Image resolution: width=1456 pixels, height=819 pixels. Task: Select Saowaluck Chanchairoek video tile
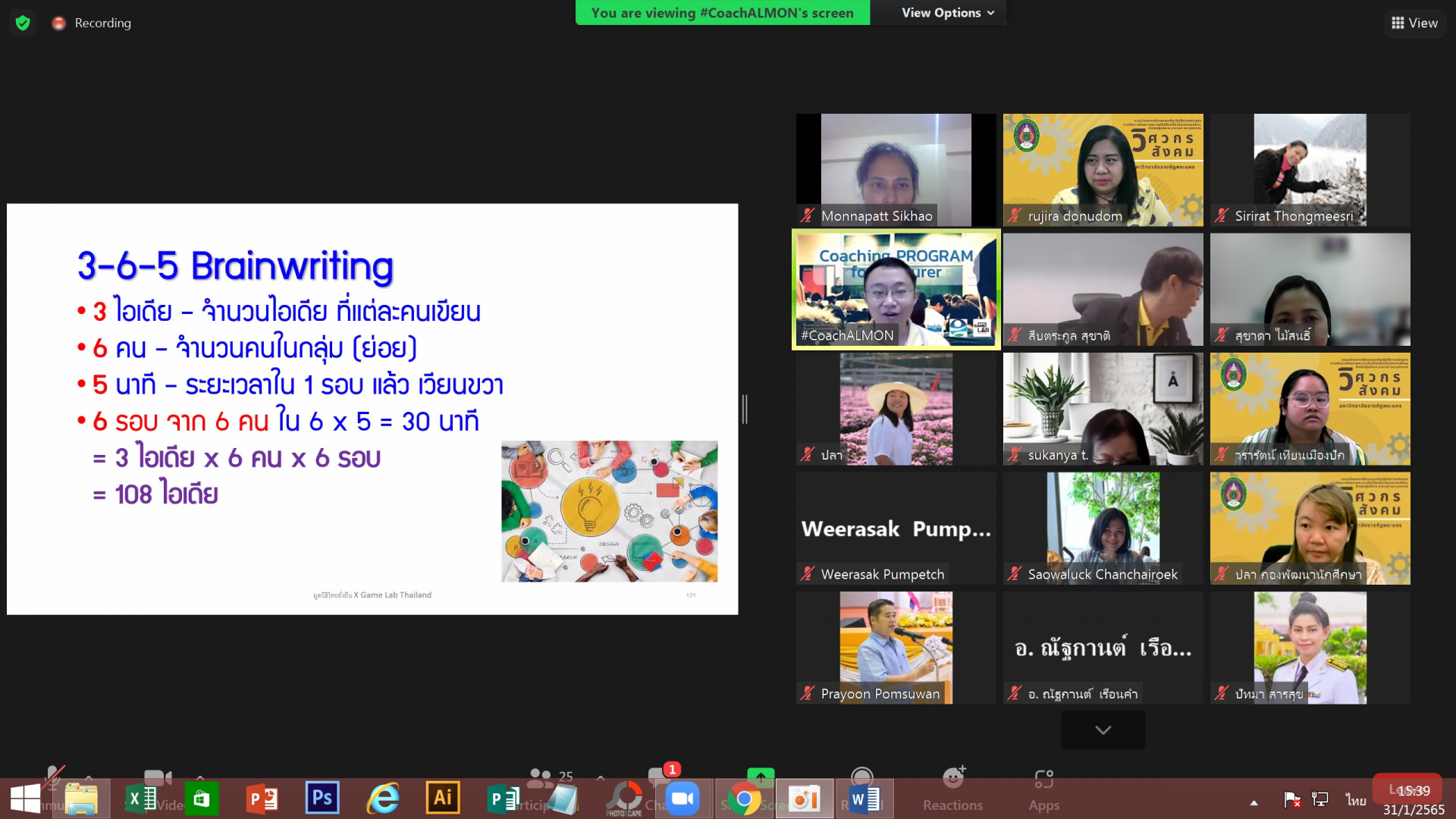(x=1103, y=529)
